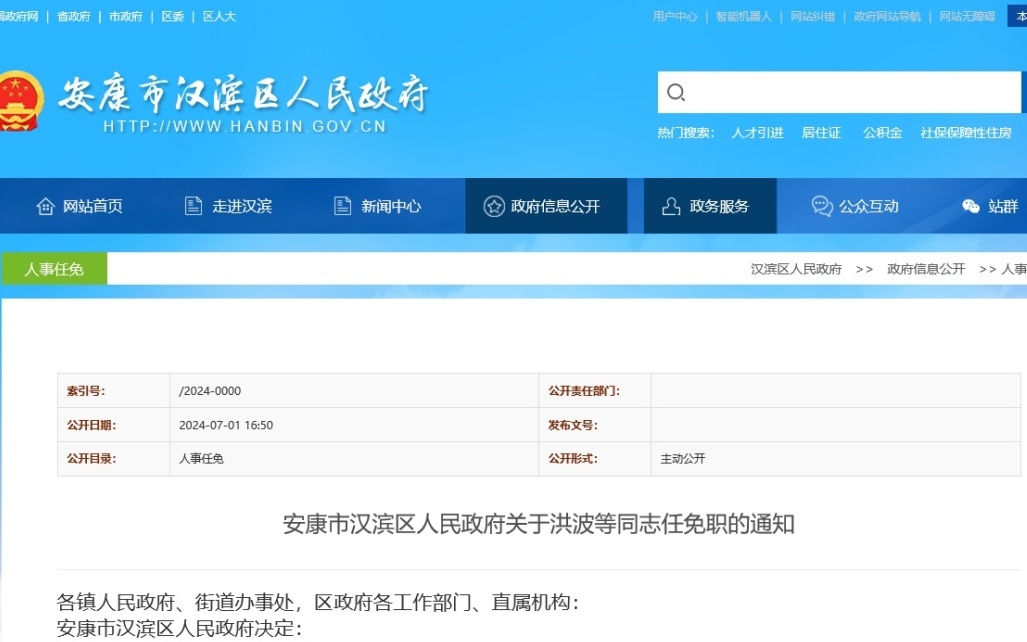Click the 省政府 top link
The image size is (1027, 642).
[73, 16]
